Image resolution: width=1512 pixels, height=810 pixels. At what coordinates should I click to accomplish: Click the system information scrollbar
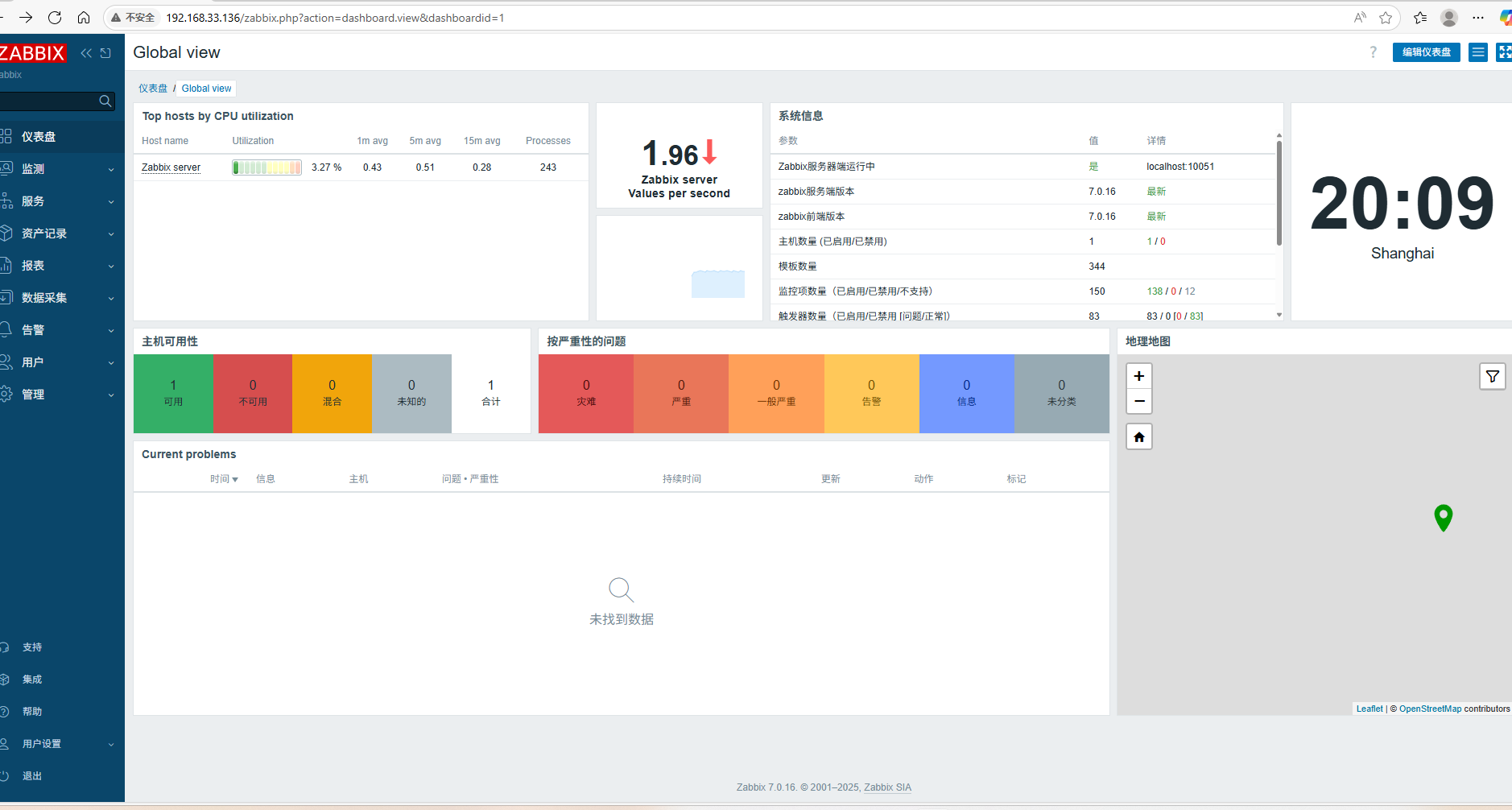(x=1279, y=193)
